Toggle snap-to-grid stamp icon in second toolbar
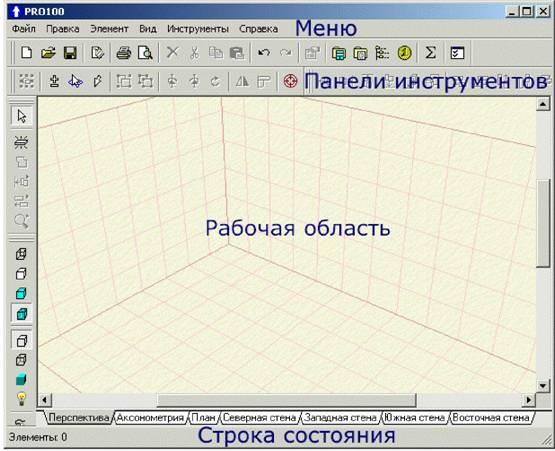 [x=54, y=81]
